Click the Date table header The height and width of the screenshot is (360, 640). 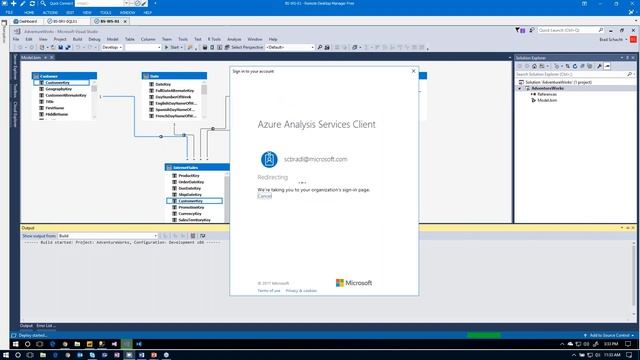[174, 76]
